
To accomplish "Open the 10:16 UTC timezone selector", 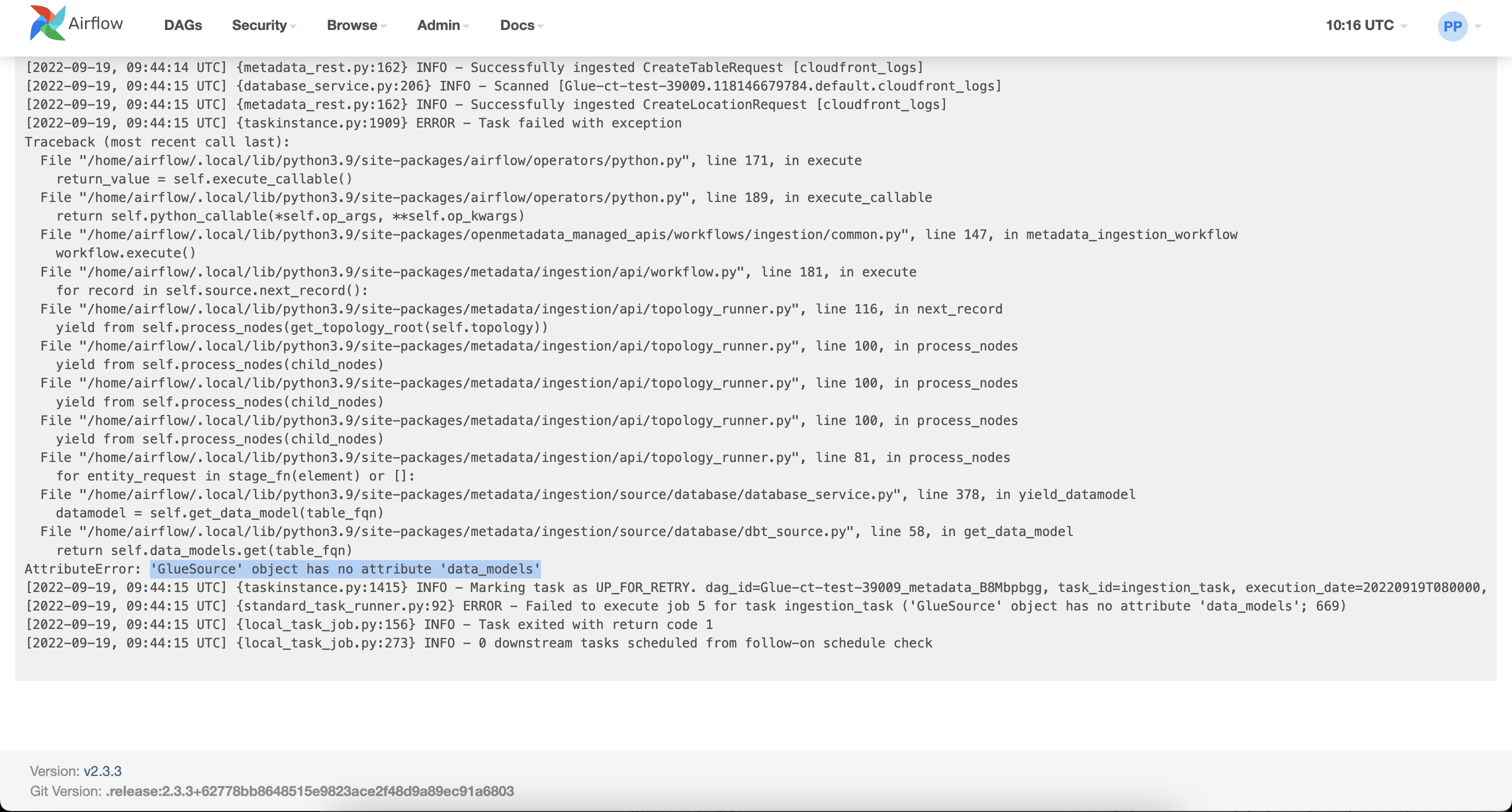I will coord(1361,25).
